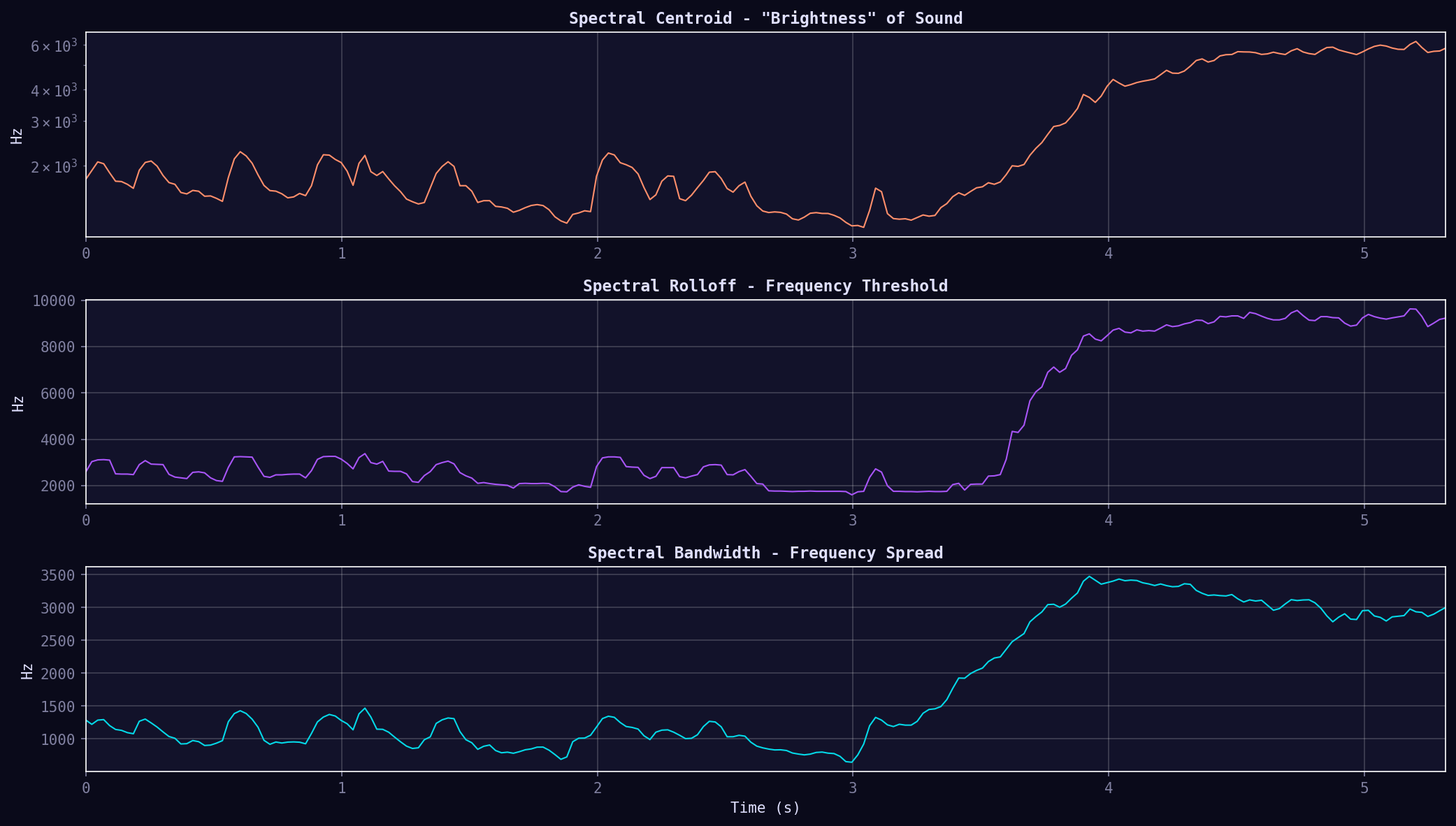1456x826 pixels.
Task: Click the 4 tick on the rolloff x-axis
Action: coord(1109,521)
